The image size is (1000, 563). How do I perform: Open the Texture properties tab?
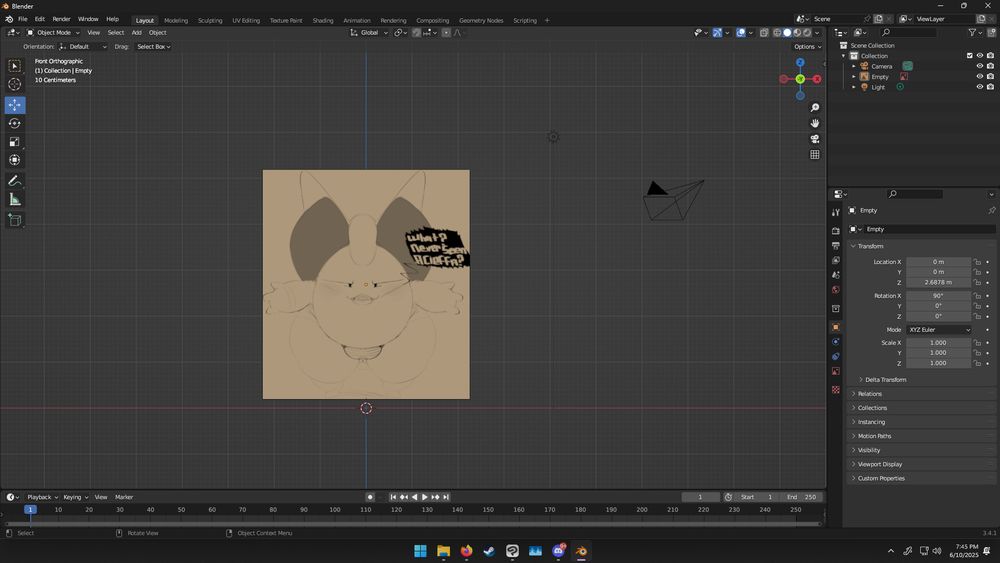point(835,390)
